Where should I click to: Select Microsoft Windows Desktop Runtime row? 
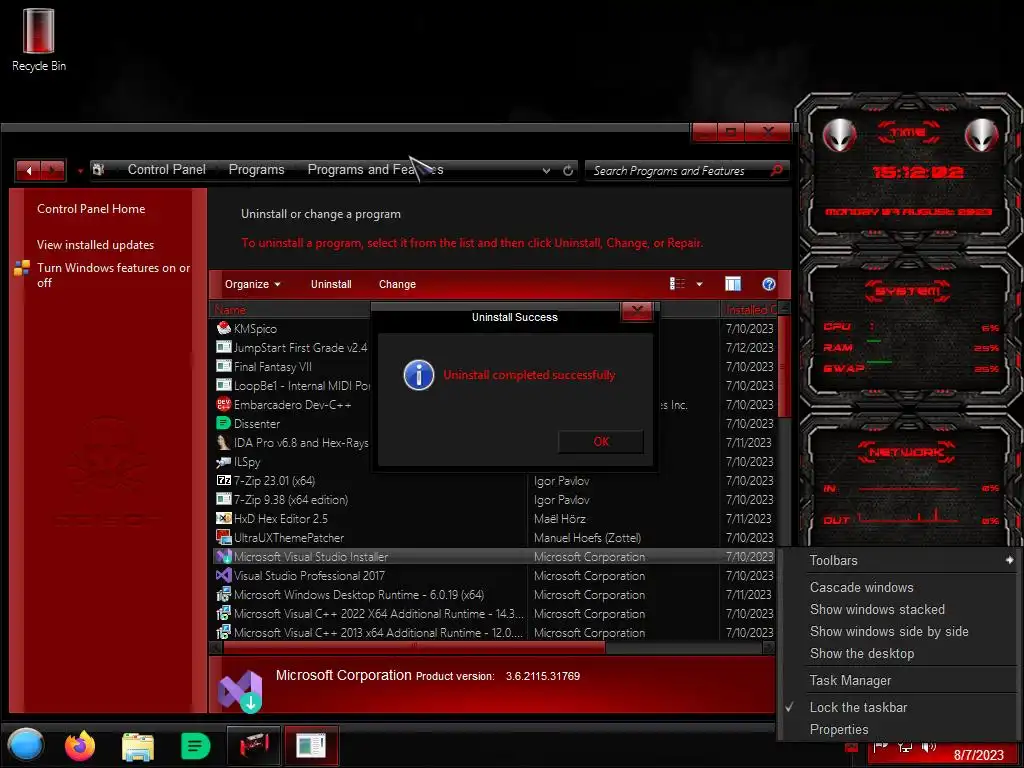(x=494, y=595)
